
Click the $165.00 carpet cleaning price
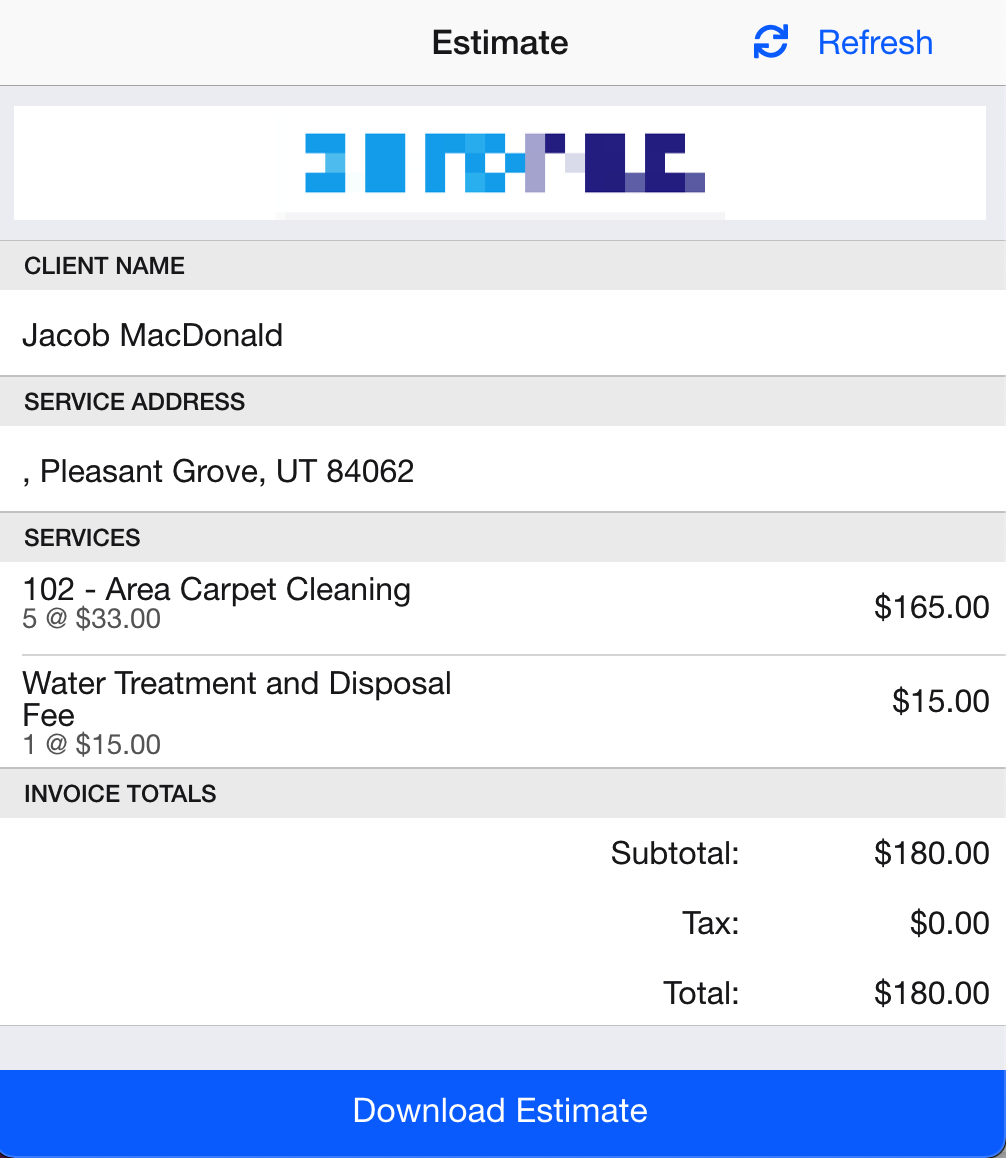931,607
